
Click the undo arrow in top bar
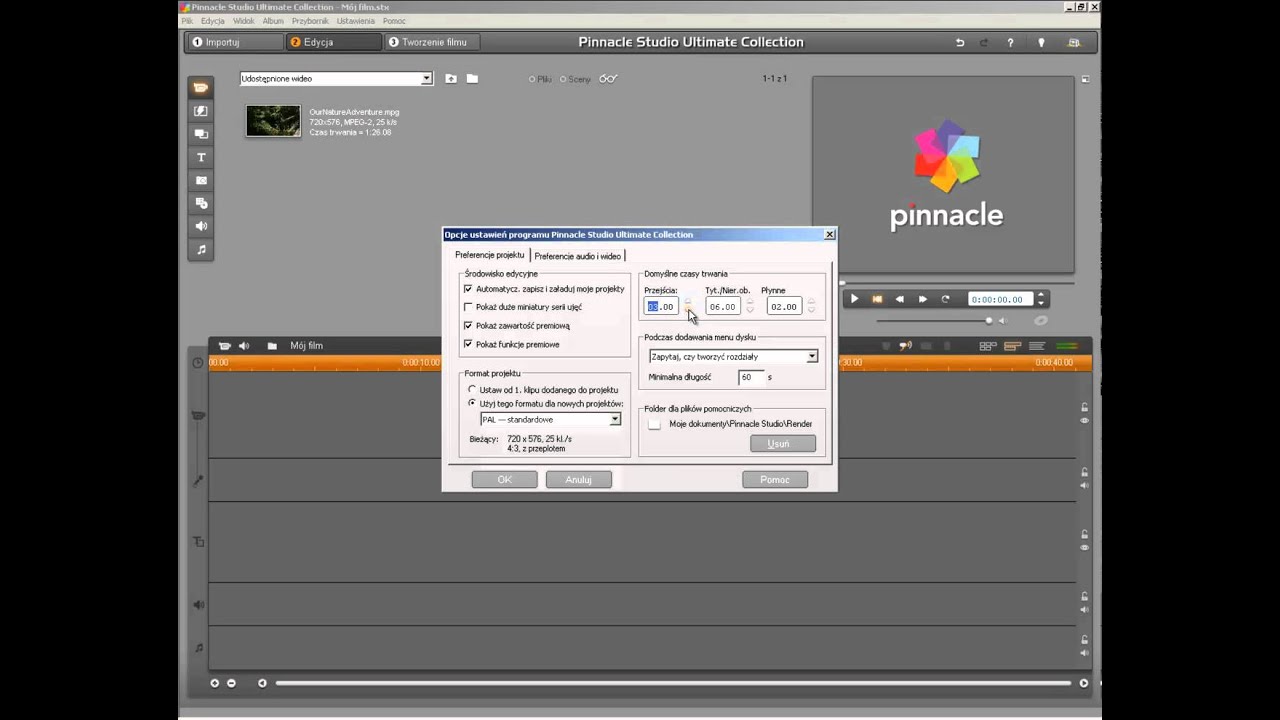click(960, 42)
